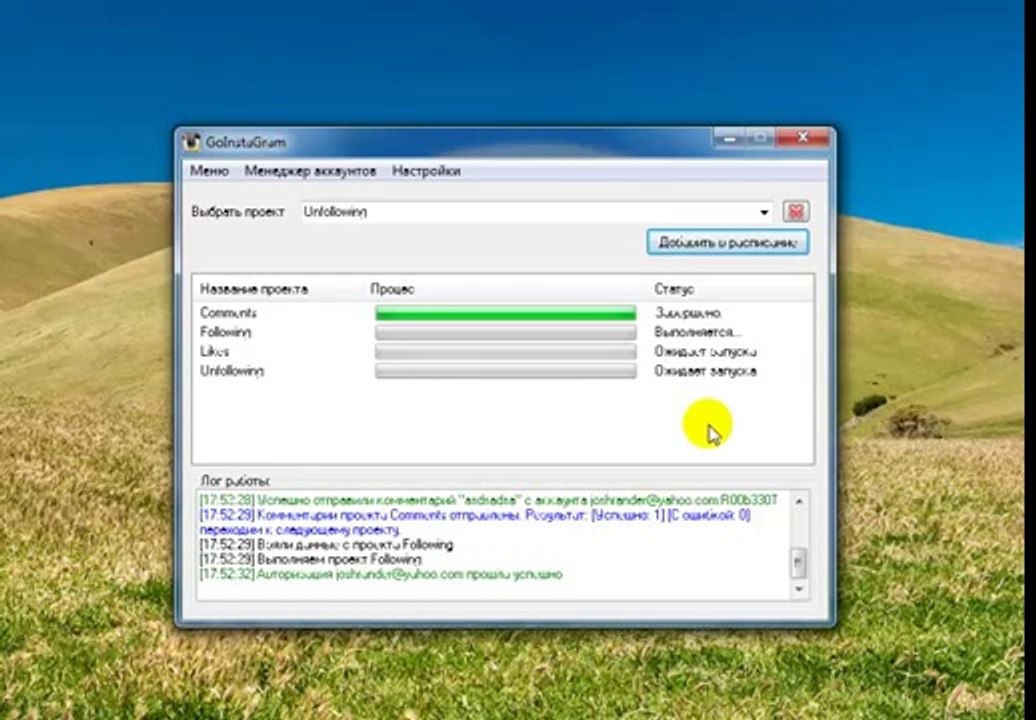Click the Ожидает запуска status of Unfollowing
The width and height of the screenshot is (1036, 720).
click(705, 371)
